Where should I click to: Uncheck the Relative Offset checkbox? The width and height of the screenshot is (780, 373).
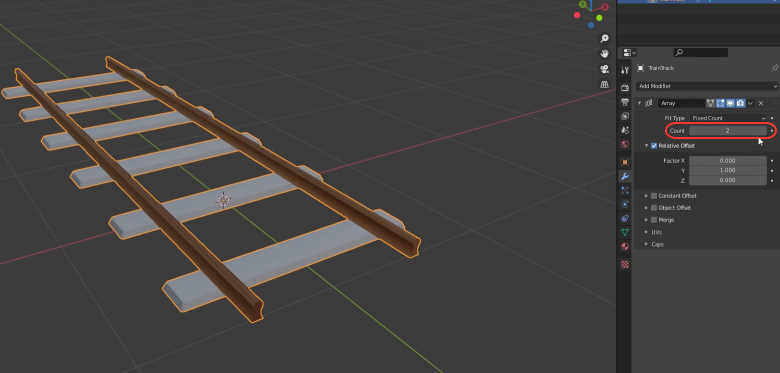[654, 146]
